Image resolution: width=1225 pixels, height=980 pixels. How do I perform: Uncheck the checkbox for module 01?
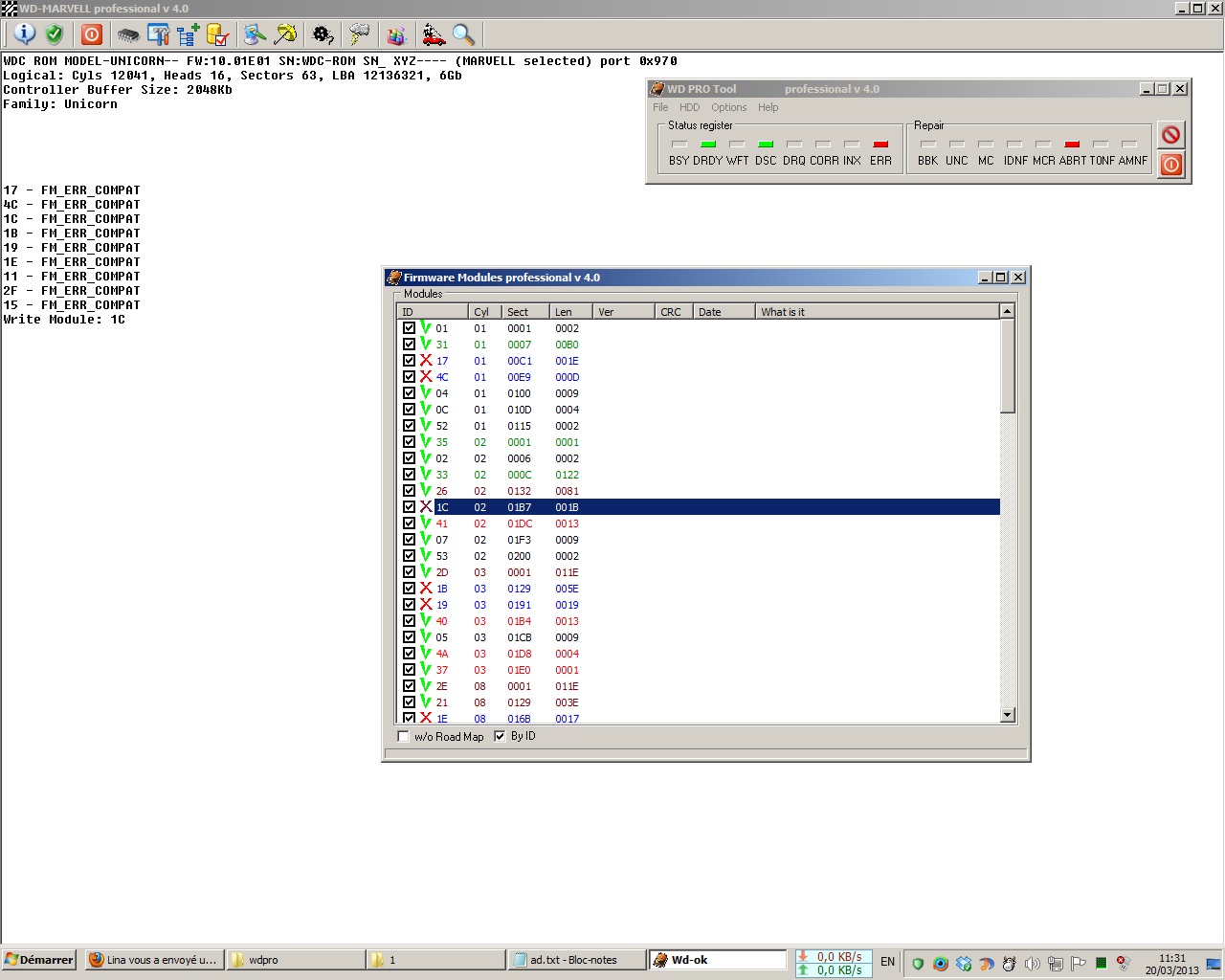click(x=410, y=327)
